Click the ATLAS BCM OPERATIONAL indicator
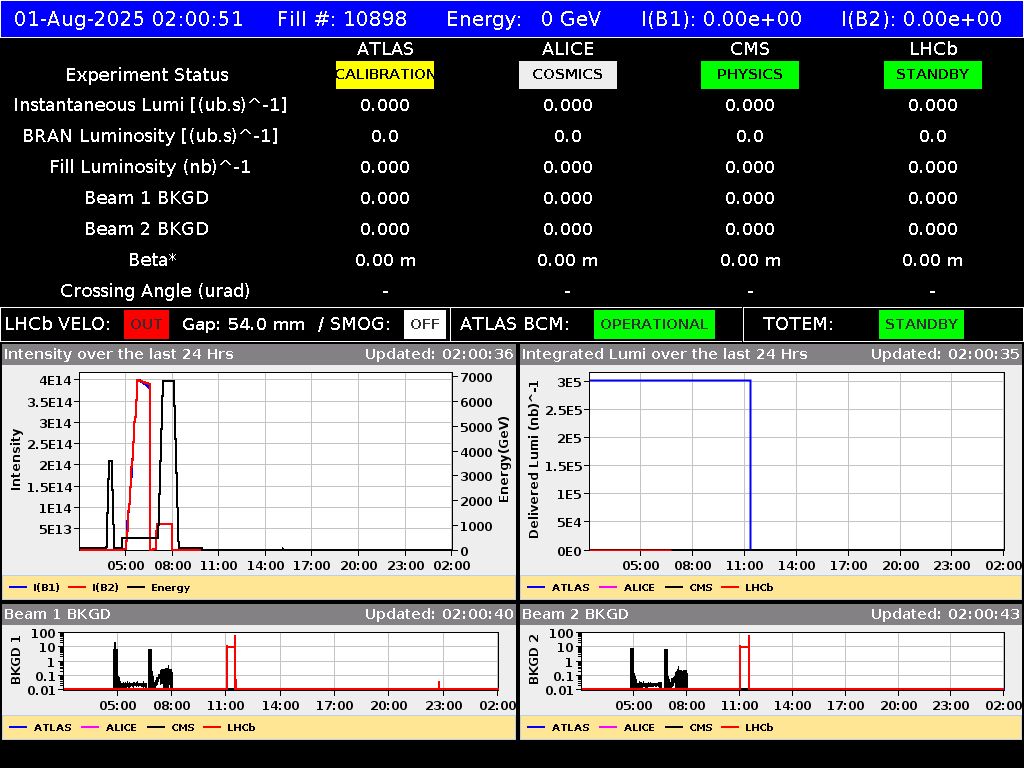The width and height of the screenshot is (1024, 768). (654, 325)
